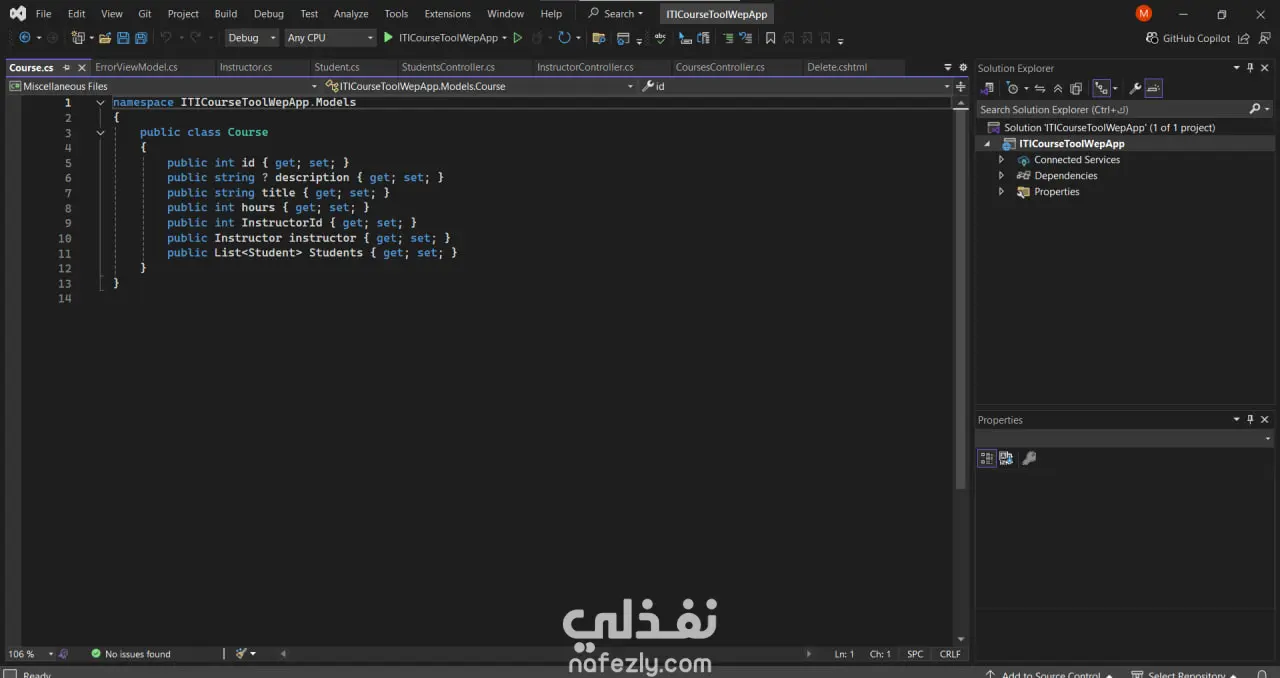Click the share Live Share icon
1280x678 pixels.
pyautogui.click(x=1244, y=38)
